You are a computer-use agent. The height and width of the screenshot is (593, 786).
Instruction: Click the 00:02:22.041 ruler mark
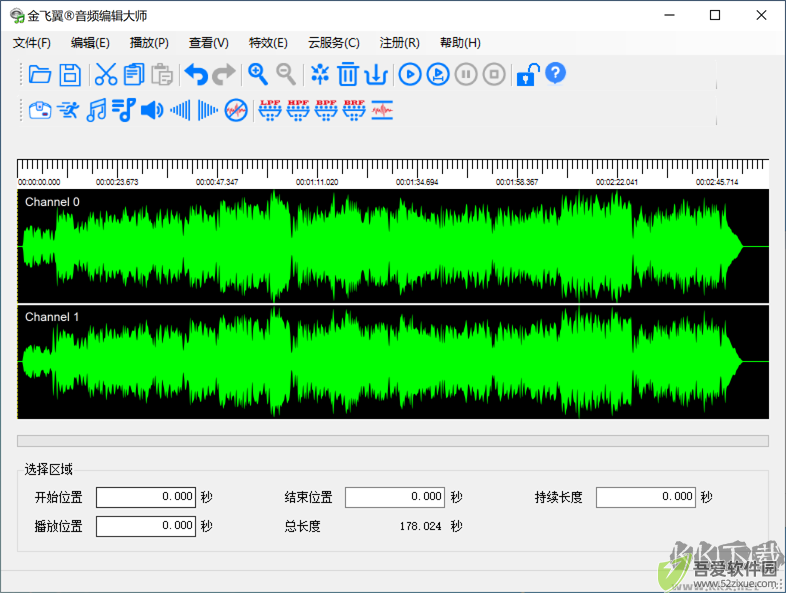click(x=617, y=182)
